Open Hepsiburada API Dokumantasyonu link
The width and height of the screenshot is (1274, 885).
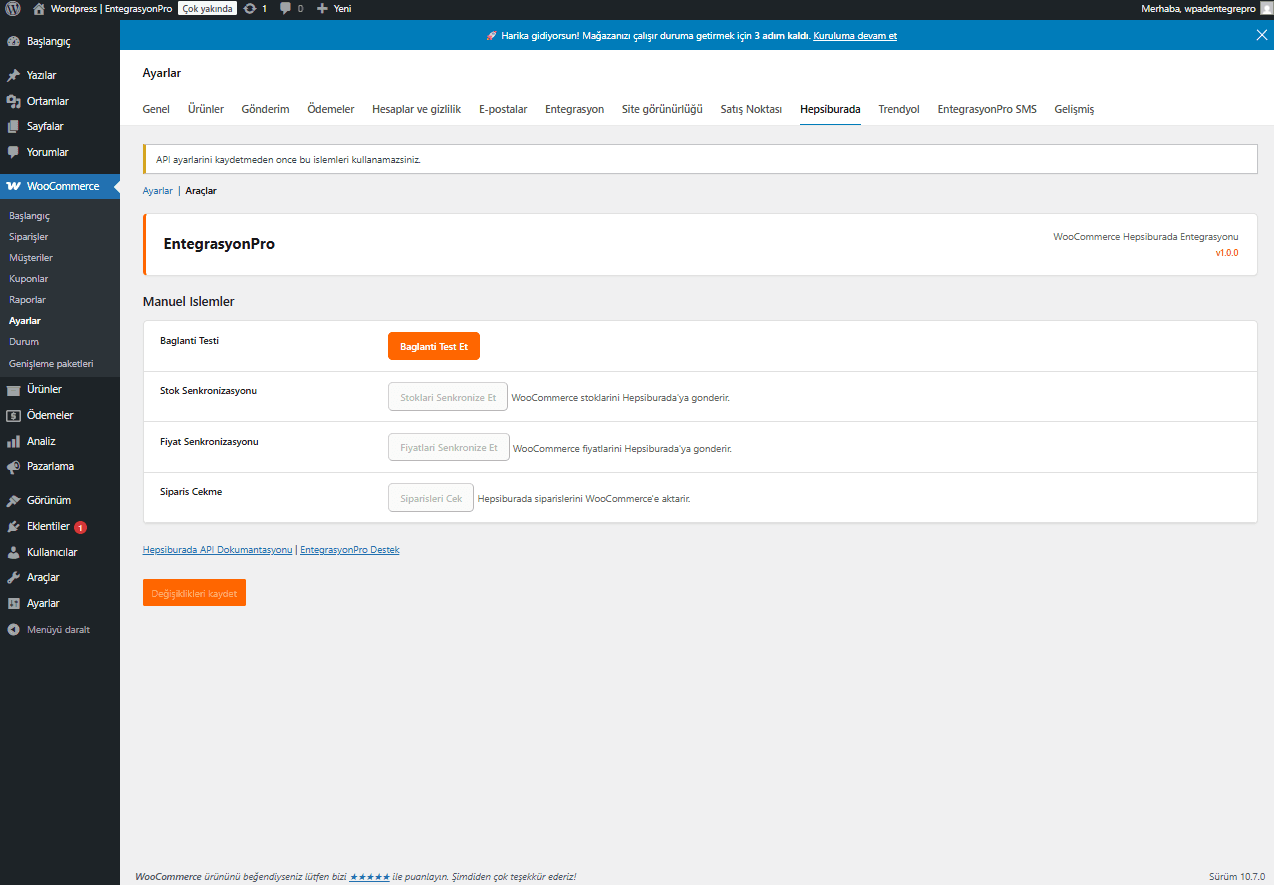pos(218,550)
